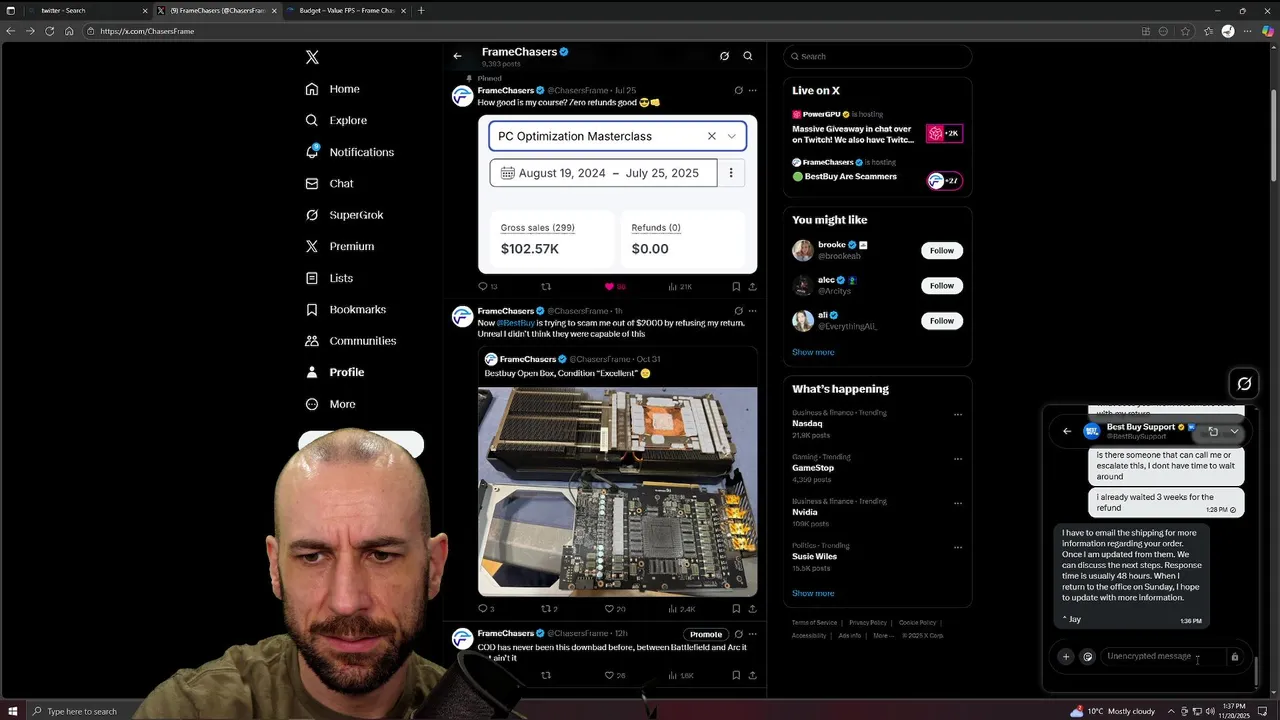This screenshot has width=1280, height=720.
Task: Collapse Best Buy Support chat with chevron
Action: (x=1235, y=431)
